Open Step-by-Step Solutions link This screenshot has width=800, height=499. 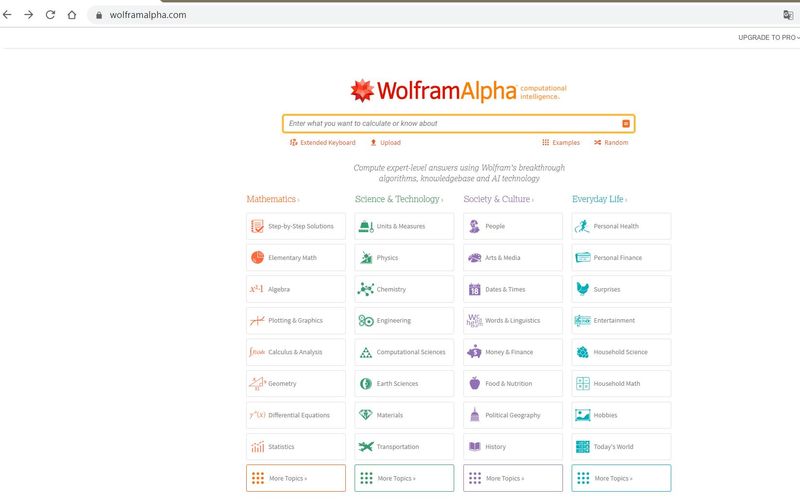tap(300, 226)
